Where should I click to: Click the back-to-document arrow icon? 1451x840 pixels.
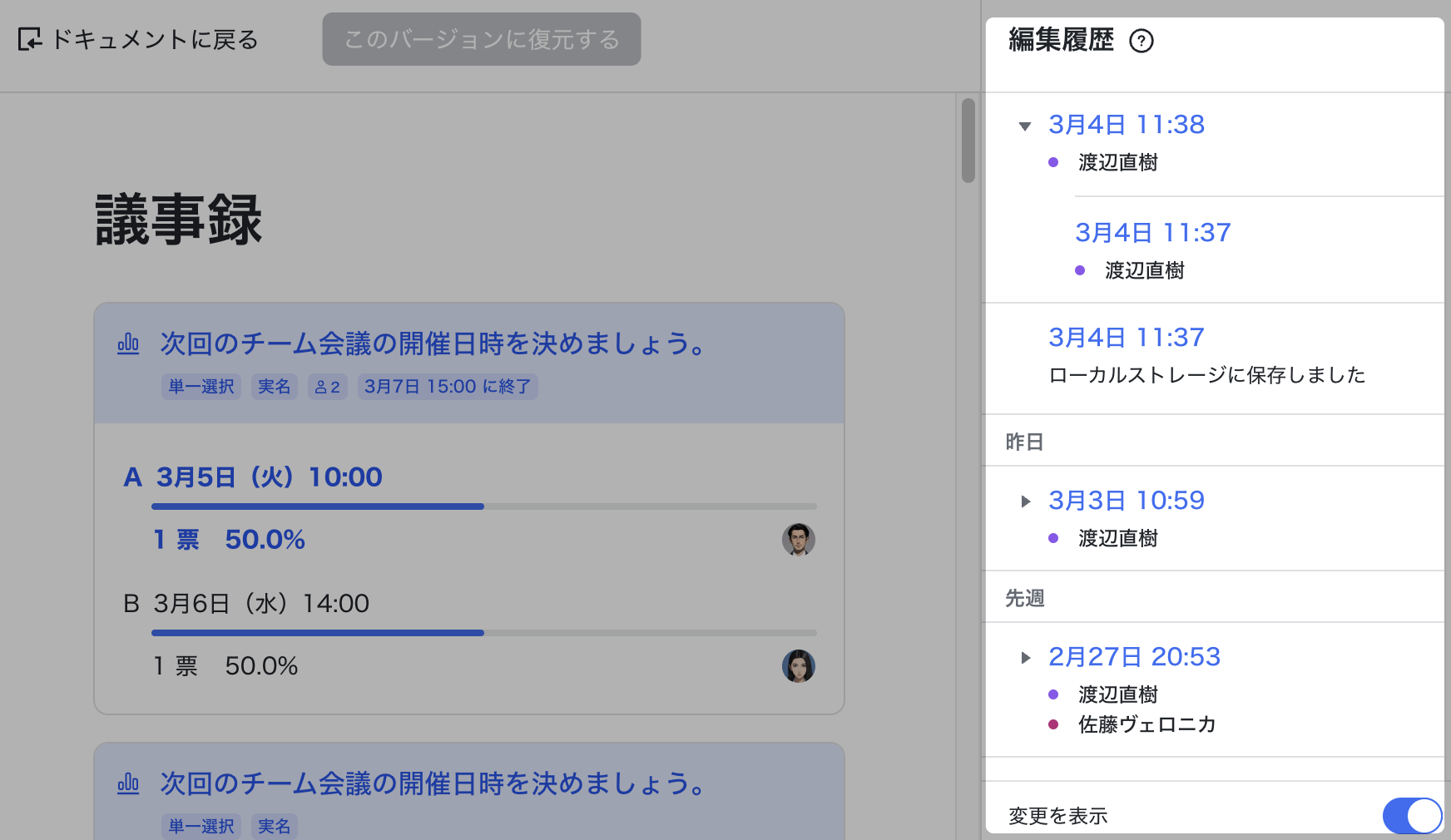pyautogui.click(x=30, y=39)
